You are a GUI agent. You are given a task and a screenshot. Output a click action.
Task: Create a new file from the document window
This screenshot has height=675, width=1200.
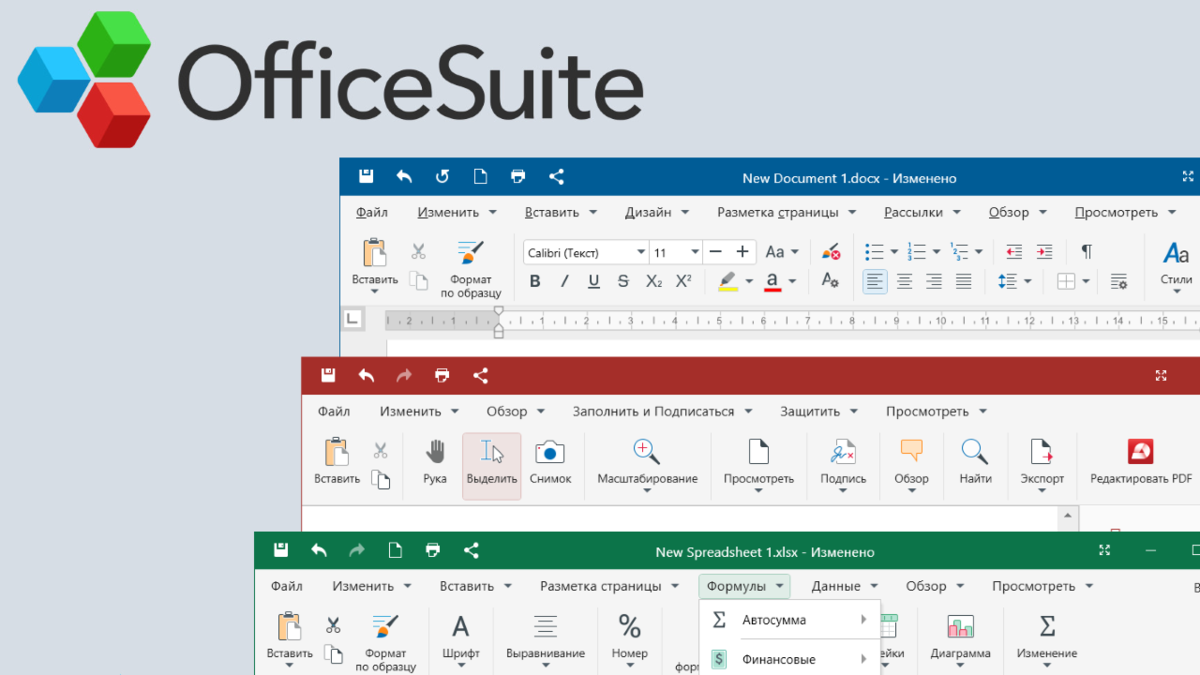pos(480,177)
